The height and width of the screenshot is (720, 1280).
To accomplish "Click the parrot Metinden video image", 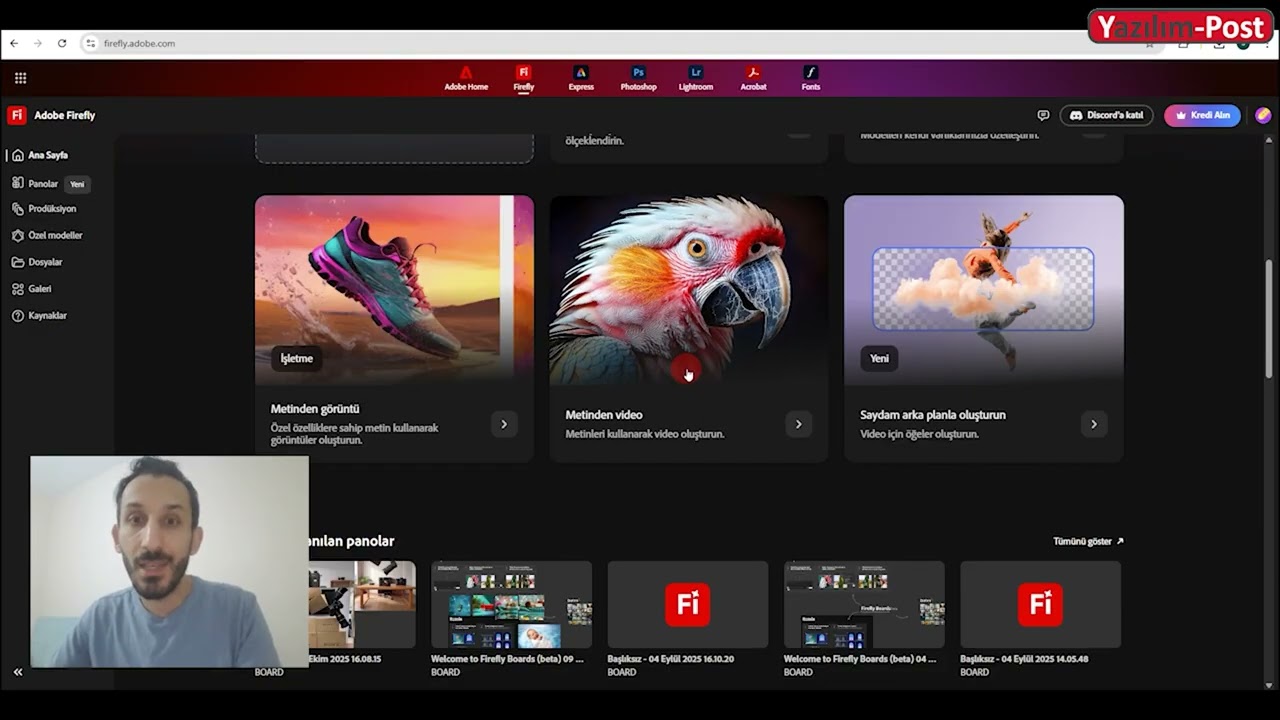I will coord(689,290).
